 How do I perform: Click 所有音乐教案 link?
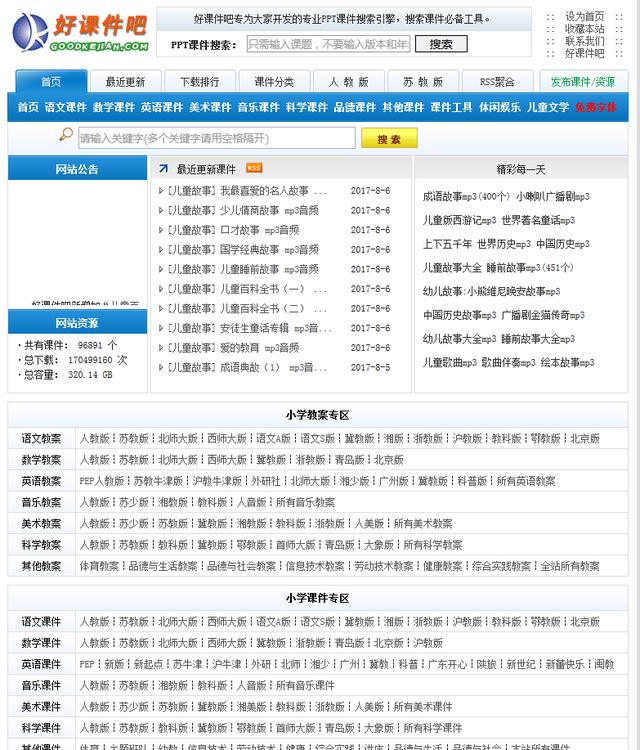(305, 502)
